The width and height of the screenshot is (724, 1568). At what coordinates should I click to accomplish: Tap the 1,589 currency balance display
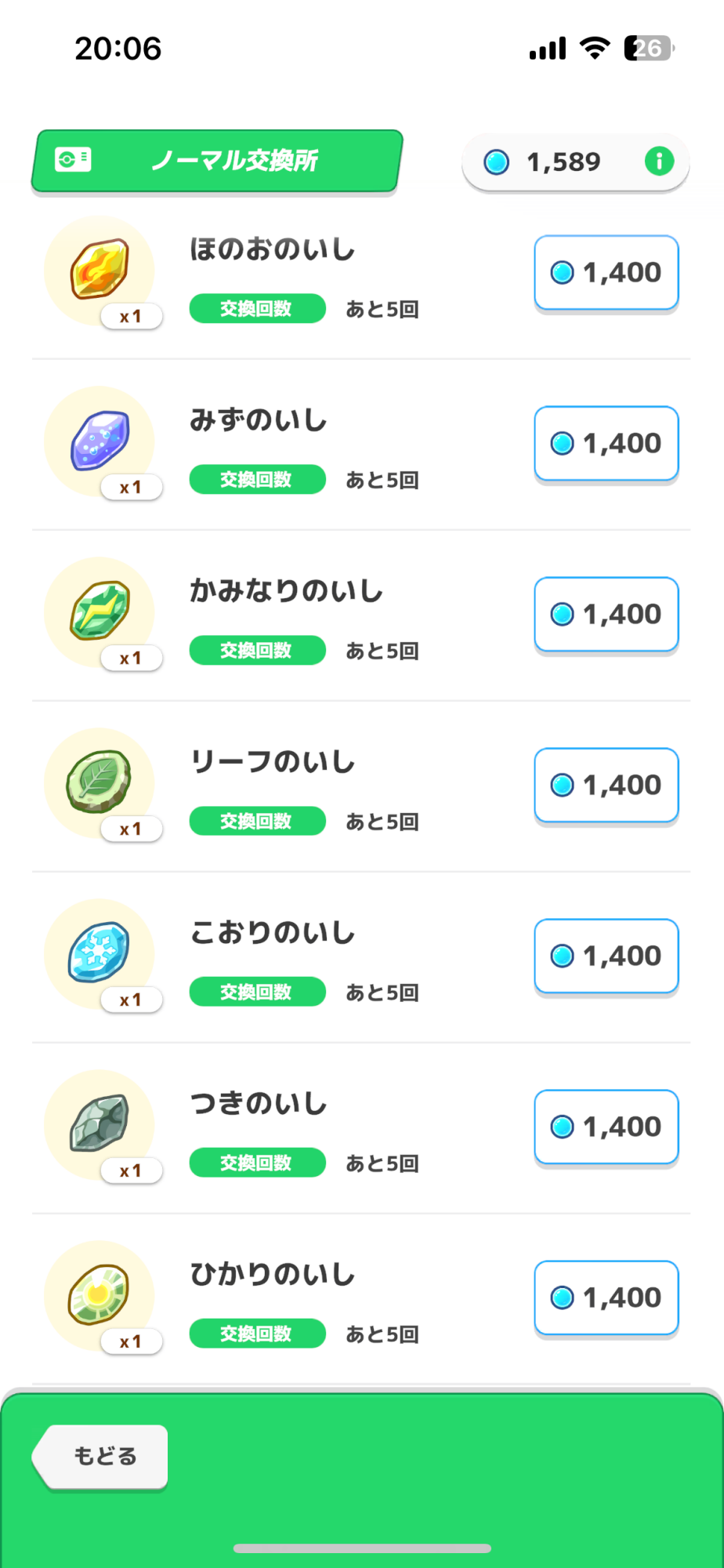coord(563,162)
